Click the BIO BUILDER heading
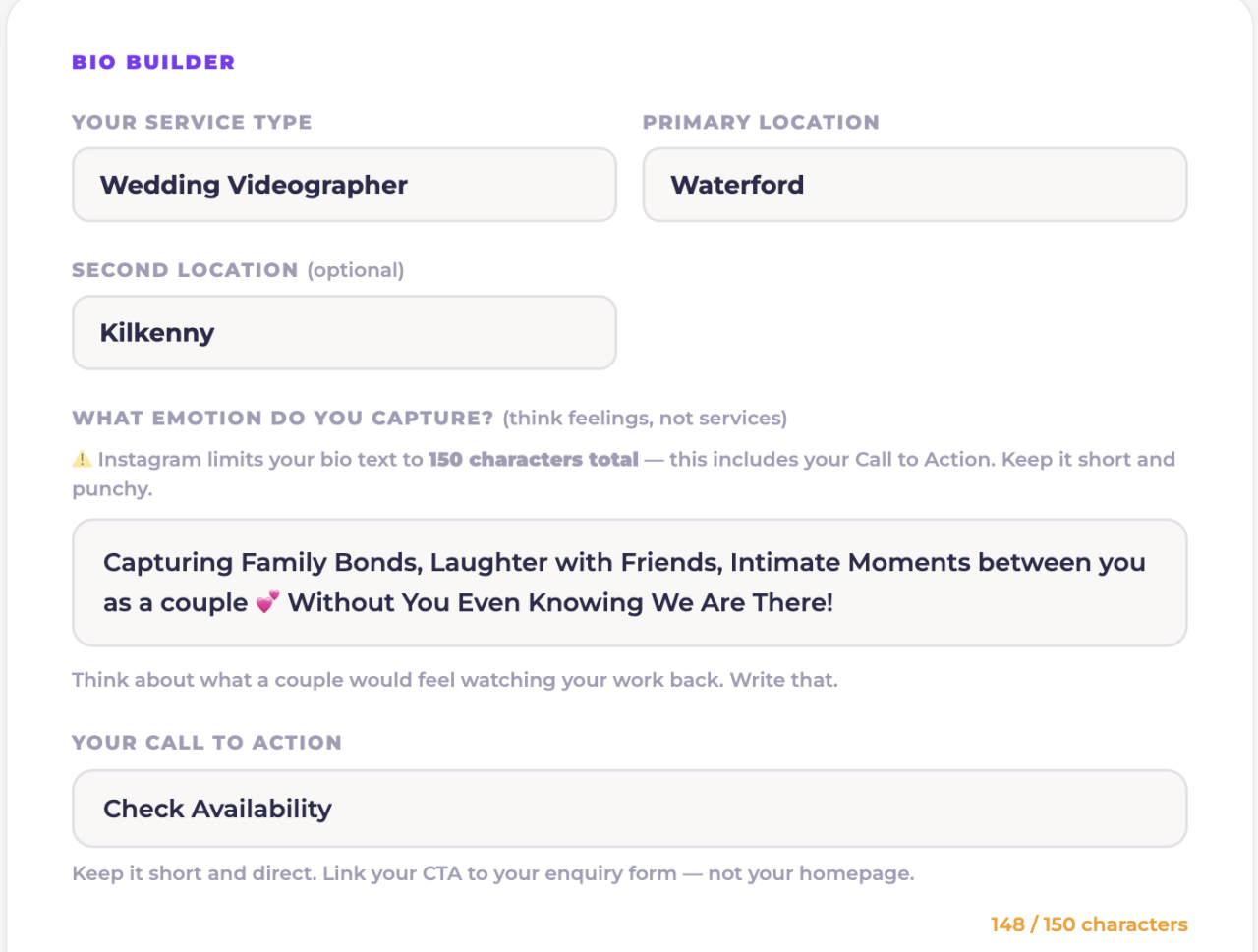Image resolution: width=1258 pixels, height=952 pixels. click(x=153, y=62)
